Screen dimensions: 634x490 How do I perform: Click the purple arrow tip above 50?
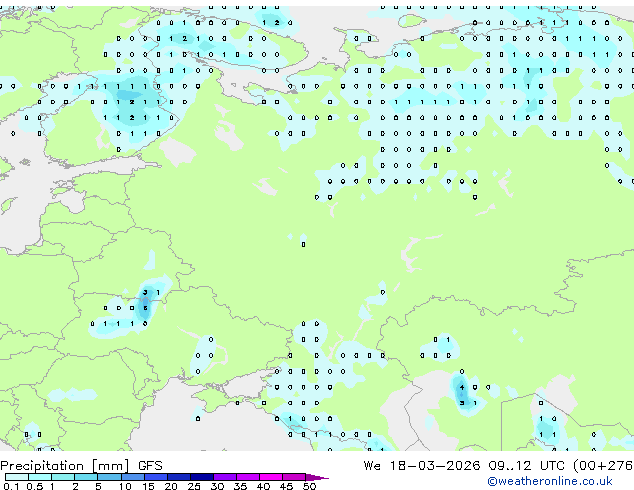coord(317,477)
